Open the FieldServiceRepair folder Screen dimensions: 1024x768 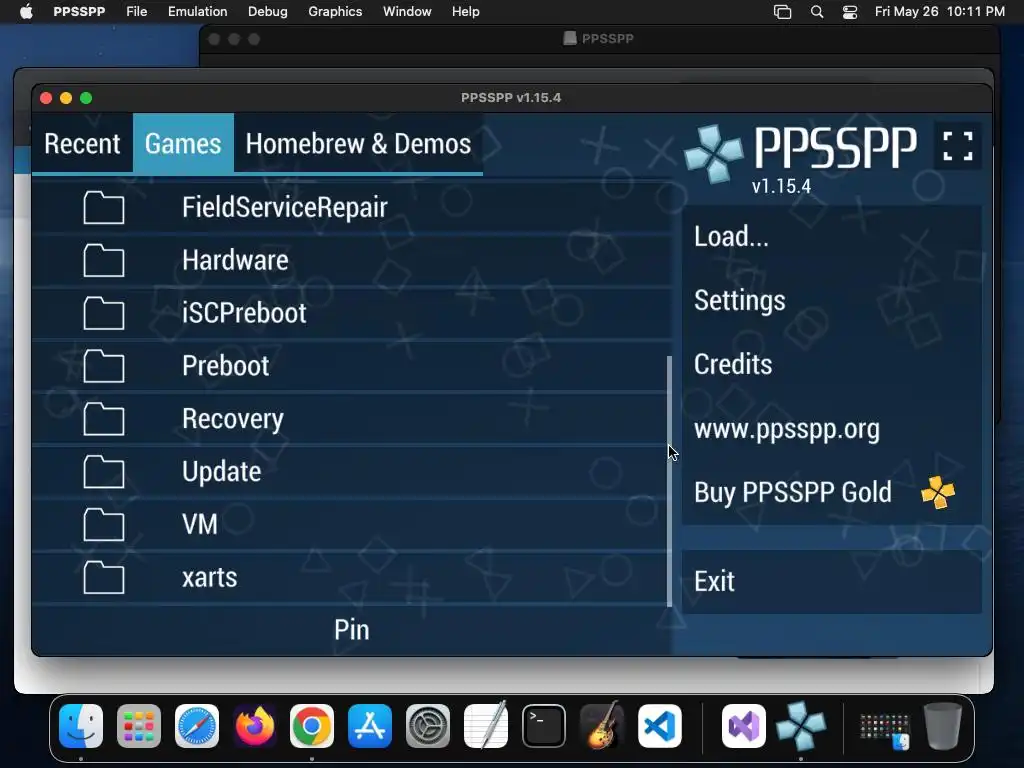(x=351, y=208)
